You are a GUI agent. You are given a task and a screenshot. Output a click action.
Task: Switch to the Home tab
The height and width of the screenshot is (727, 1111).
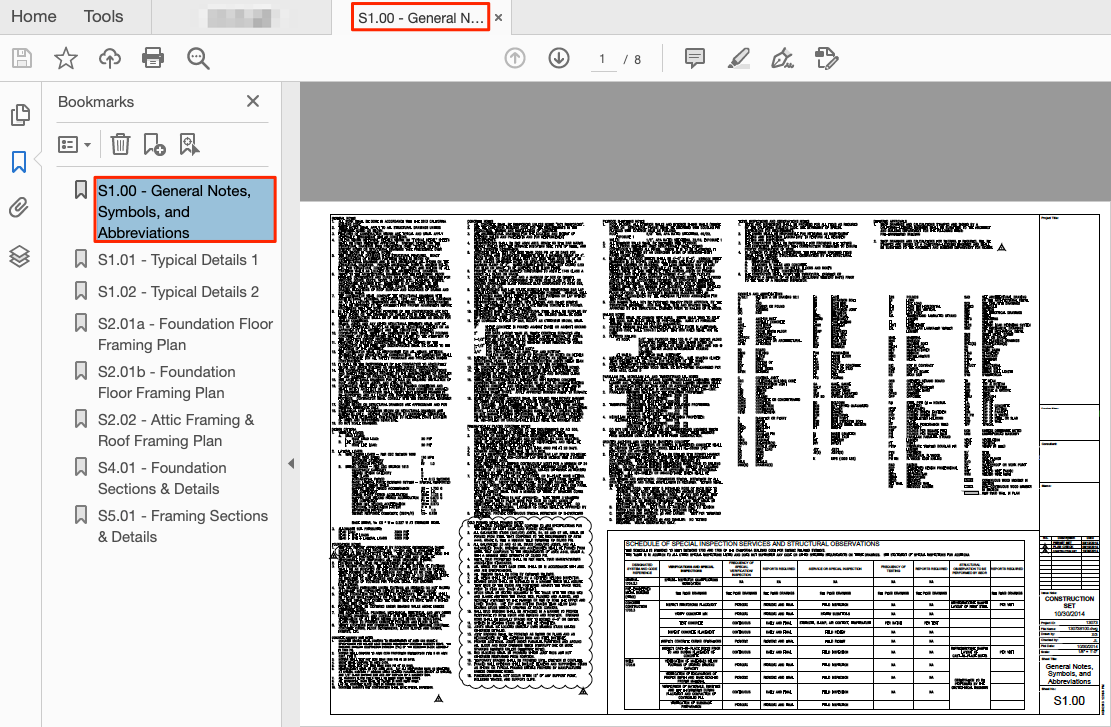click(x=33, y=16)
